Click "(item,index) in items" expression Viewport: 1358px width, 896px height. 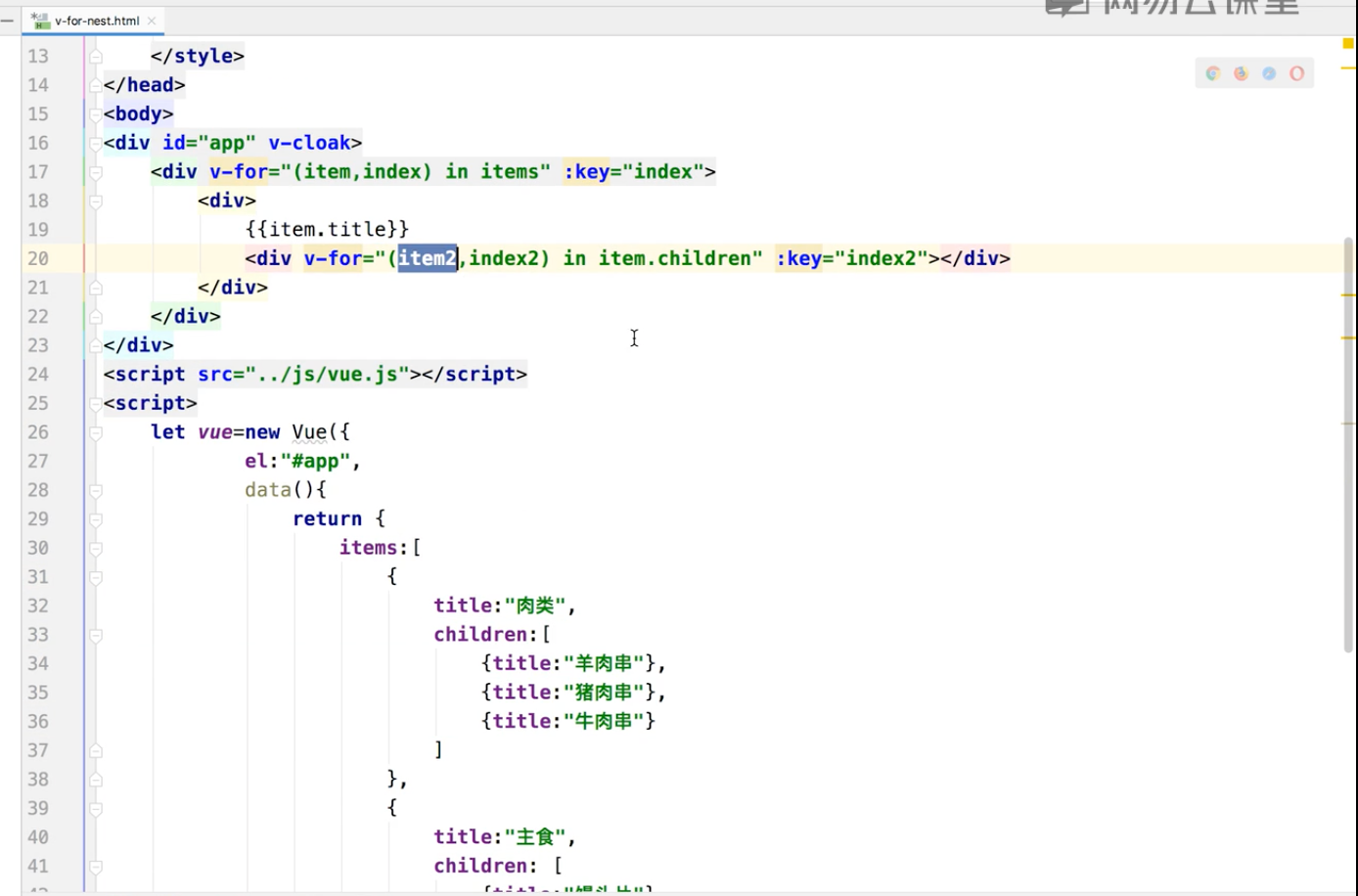[421, 172]
